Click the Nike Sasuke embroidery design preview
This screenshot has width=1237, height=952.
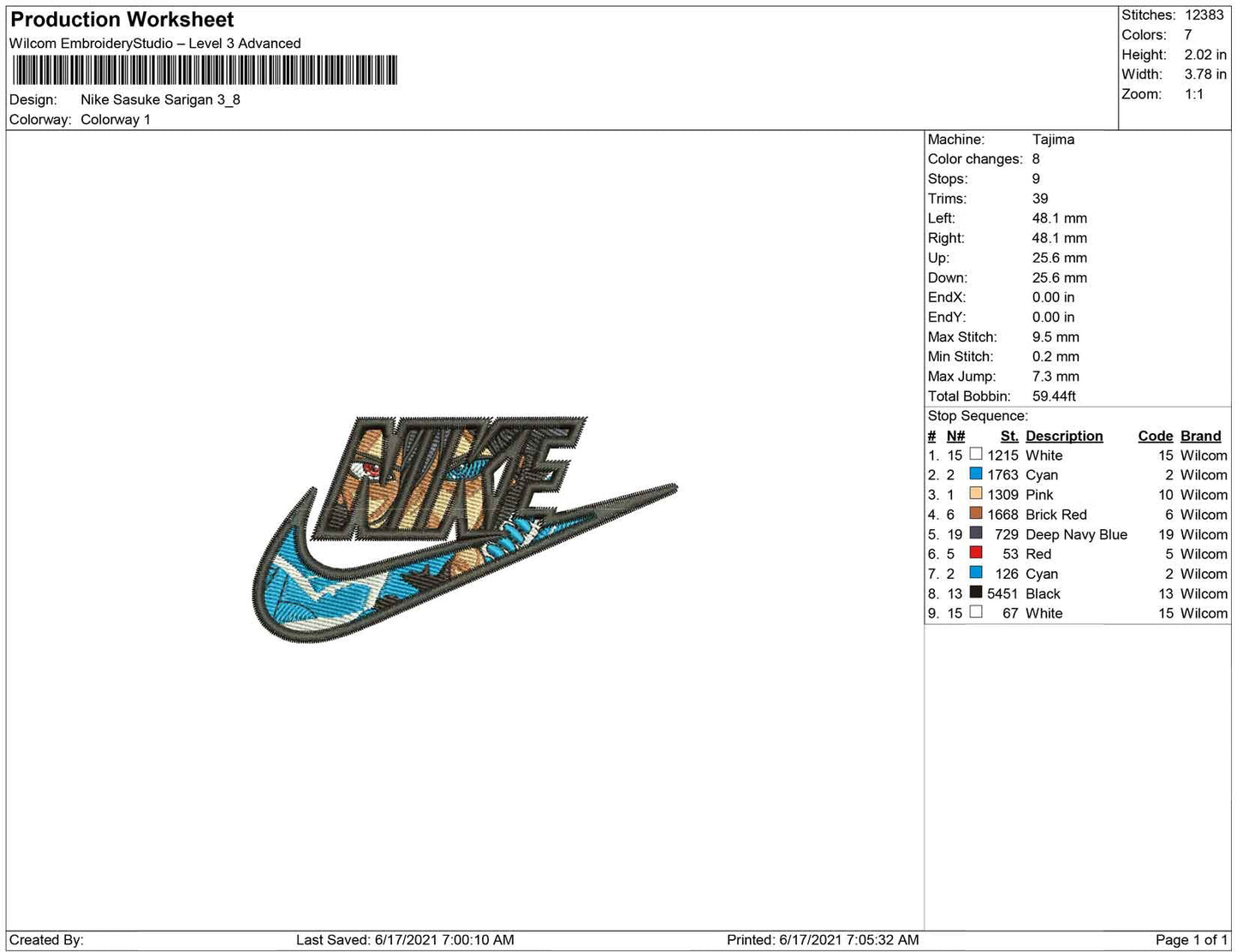[465, 529]
